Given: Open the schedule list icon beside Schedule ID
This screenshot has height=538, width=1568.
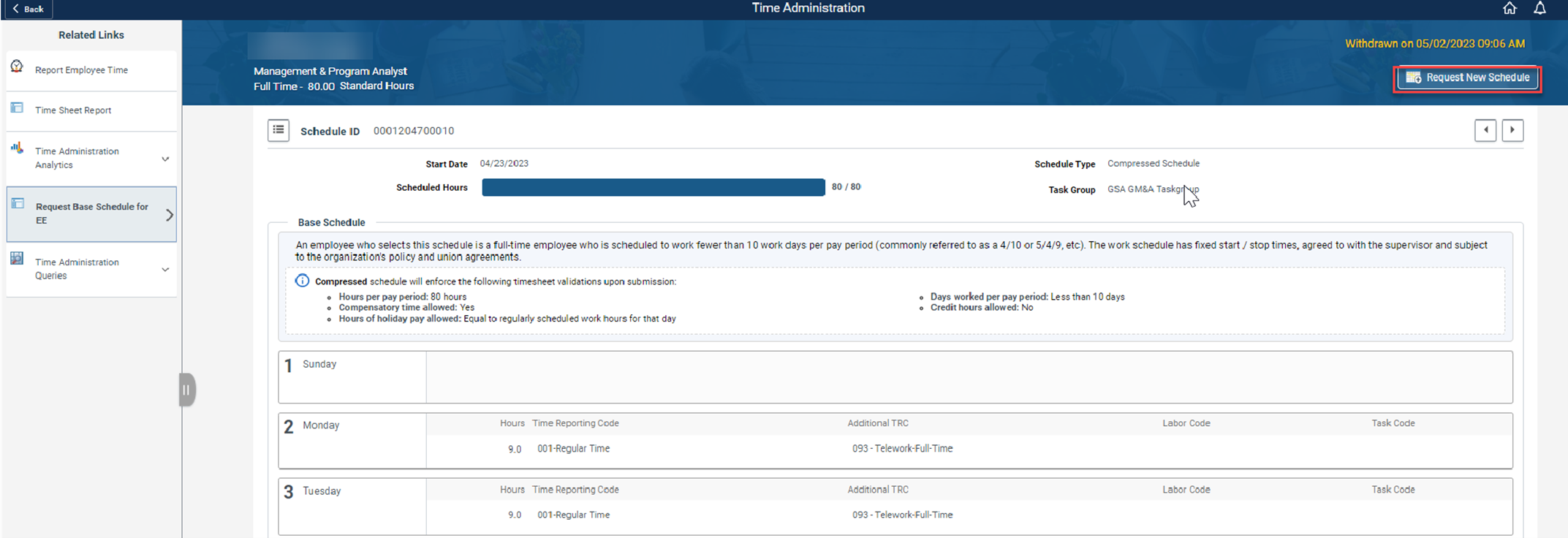Looking at the screenshot, I should (279, 130).
